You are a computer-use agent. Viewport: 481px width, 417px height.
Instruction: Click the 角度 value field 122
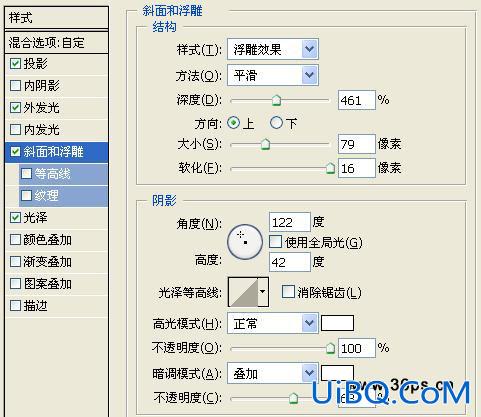(289, 222)
